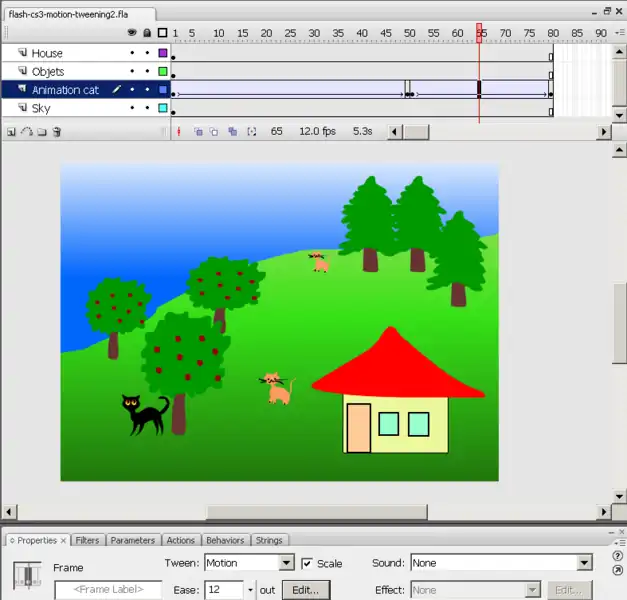Click the Edit Multiple Frames button
Image resolution: width=627 pixels, height=600 pixels.
click(232, 132)
